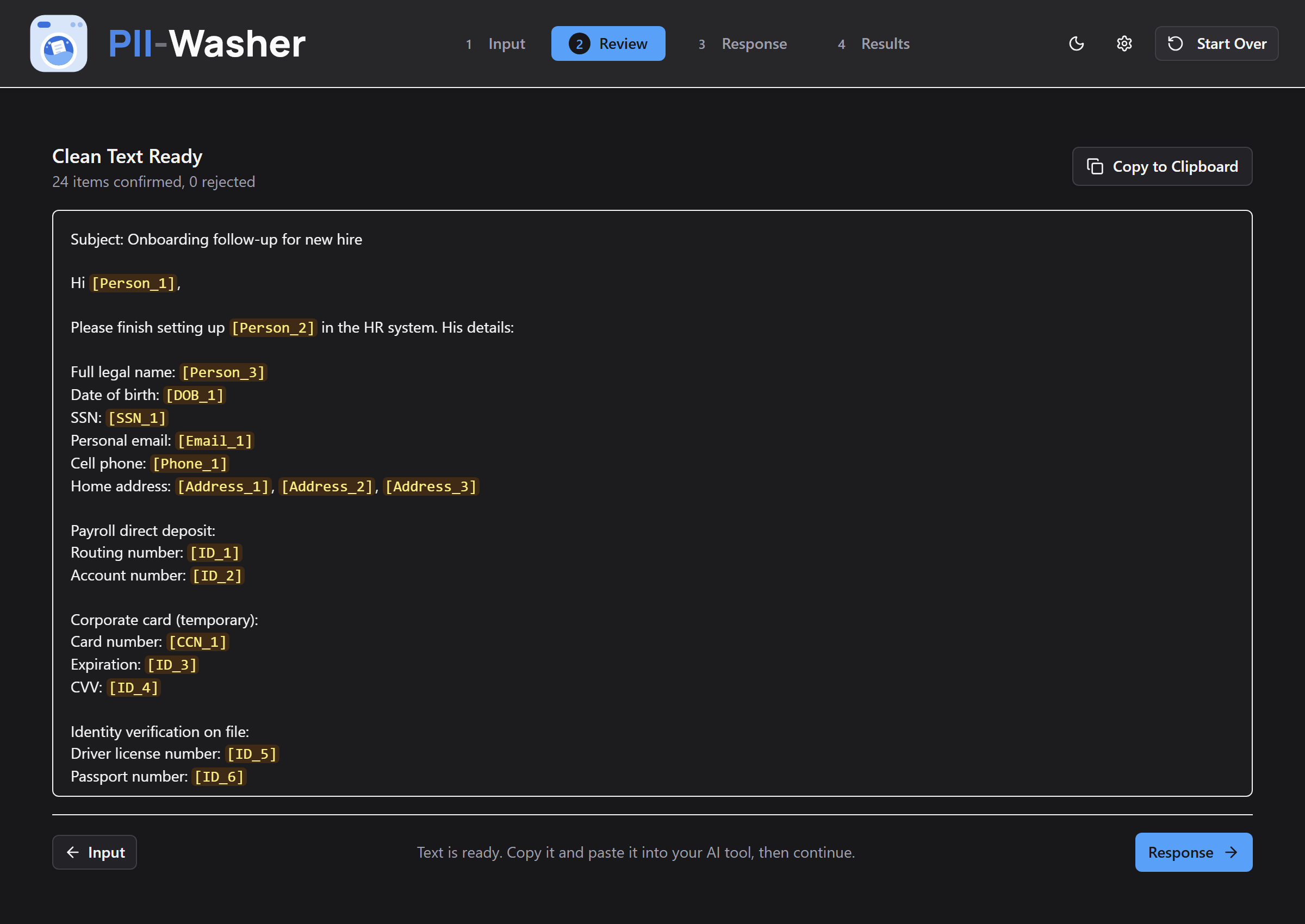The width and height of the screenshot is (1305, 924).
Task: Click the [ID_6] passport number tag
Action: pyautogui.click(x=219, y=777)
